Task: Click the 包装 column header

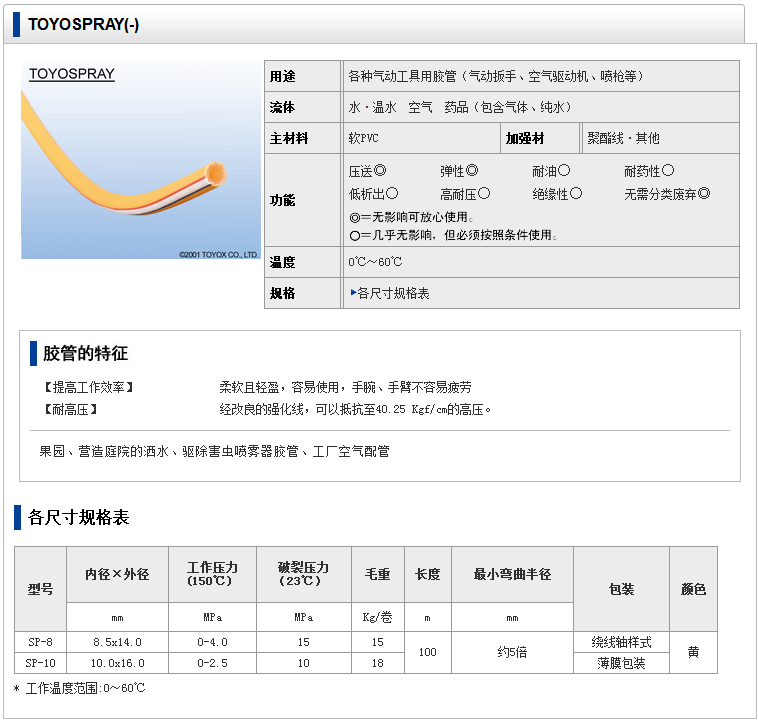Action: coord(622,589)
